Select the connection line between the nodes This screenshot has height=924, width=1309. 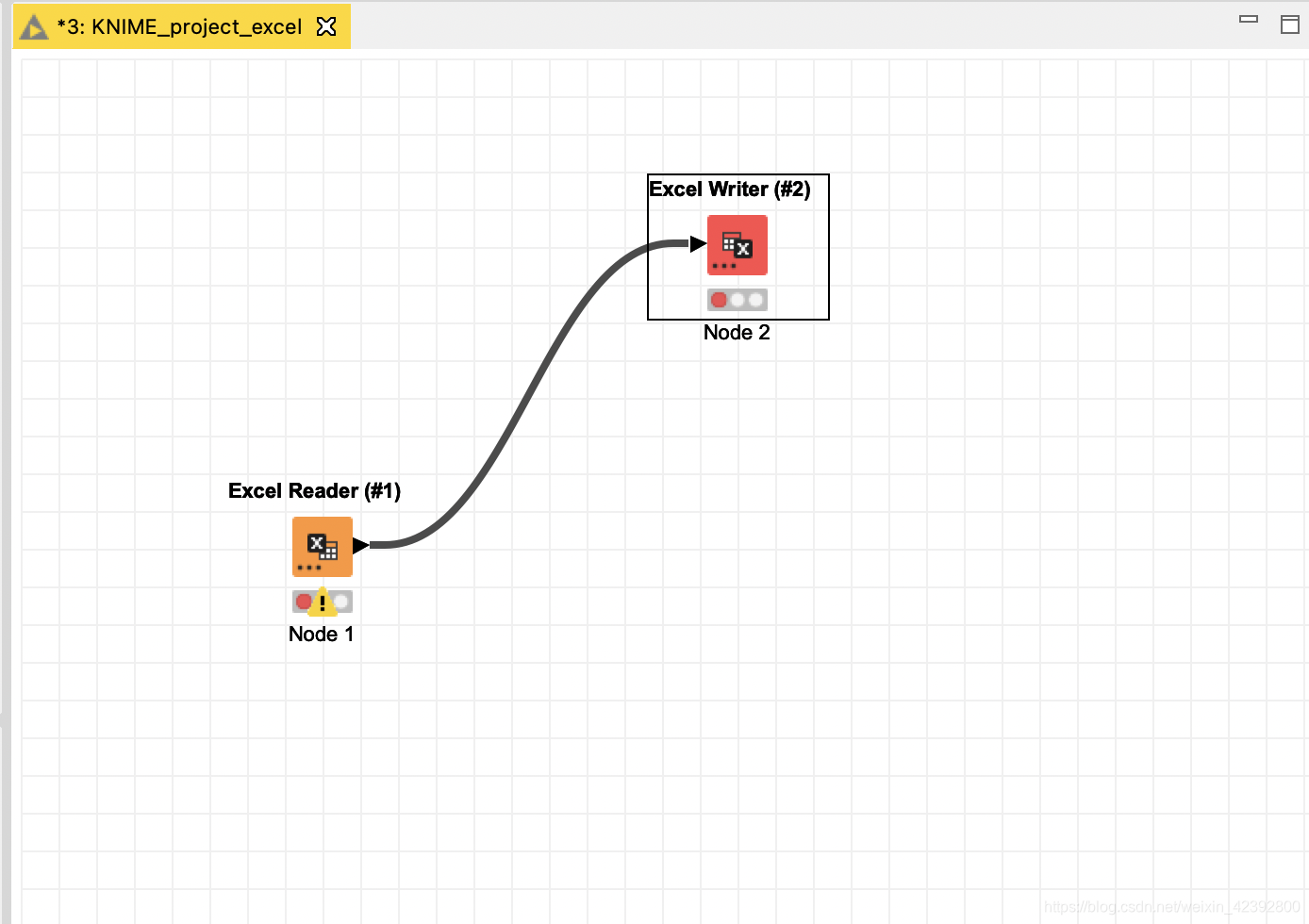[528, 396]
